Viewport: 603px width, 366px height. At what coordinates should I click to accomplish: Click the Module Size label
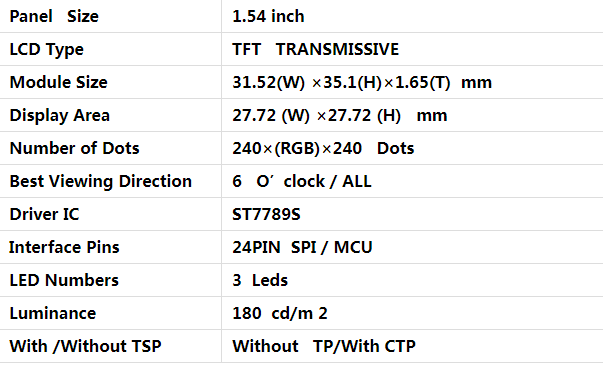tap(58, 82)
